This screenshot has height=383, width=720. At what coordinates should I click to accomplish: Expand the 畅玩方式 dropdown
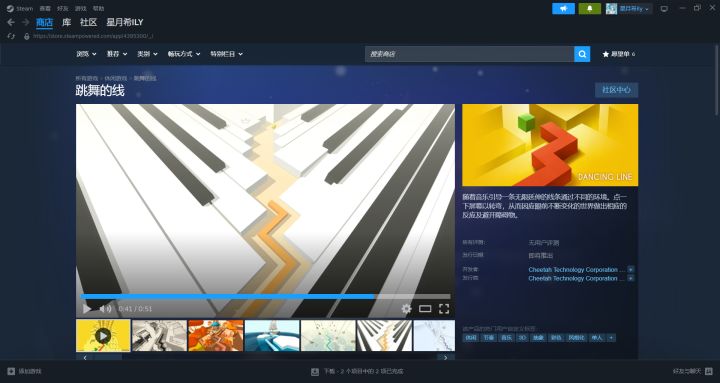[x=184, y=54]
